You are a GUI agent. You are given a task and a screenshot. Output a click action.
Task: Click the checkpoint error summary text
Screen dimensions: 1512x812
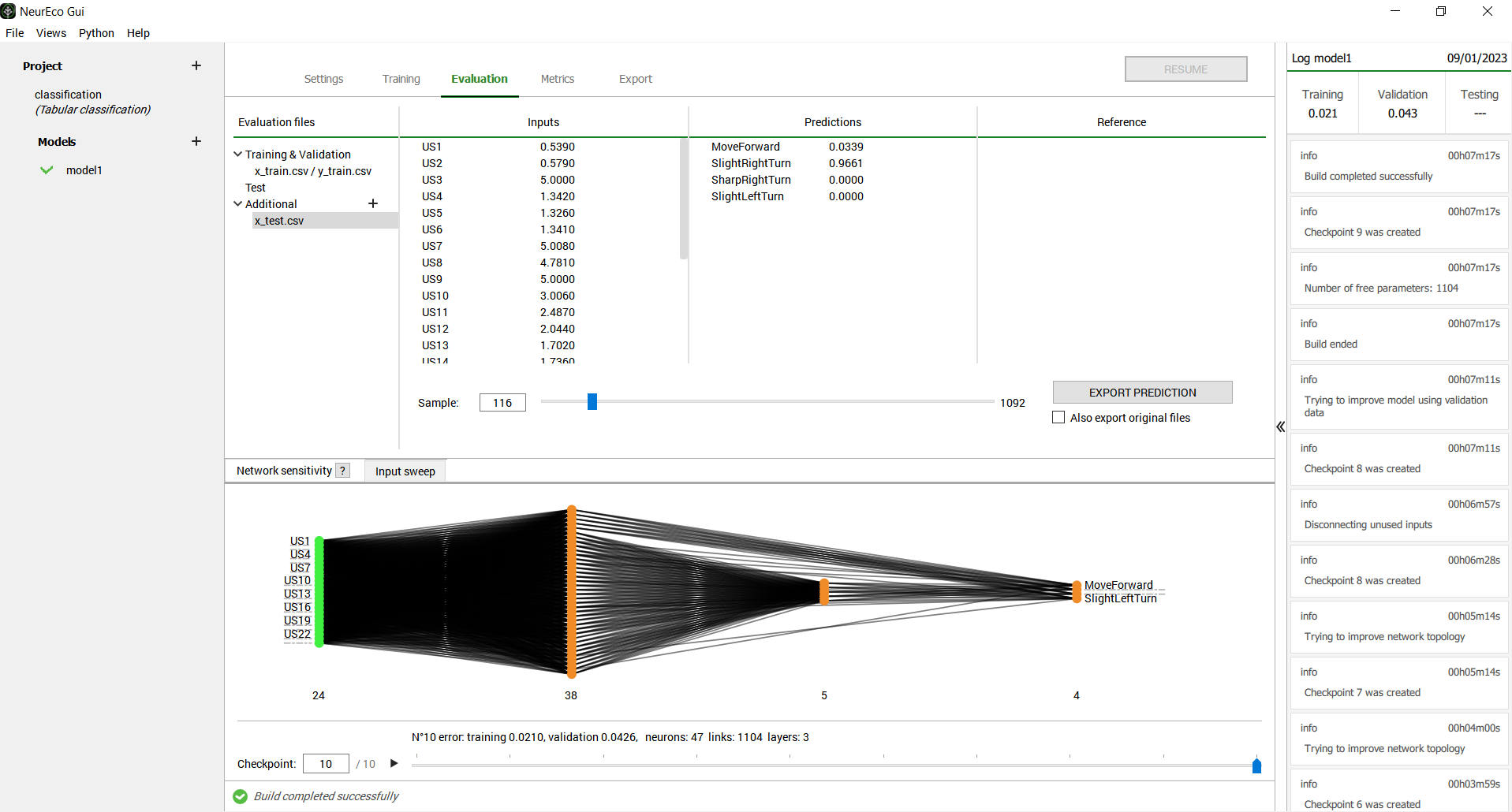[610, 737]
